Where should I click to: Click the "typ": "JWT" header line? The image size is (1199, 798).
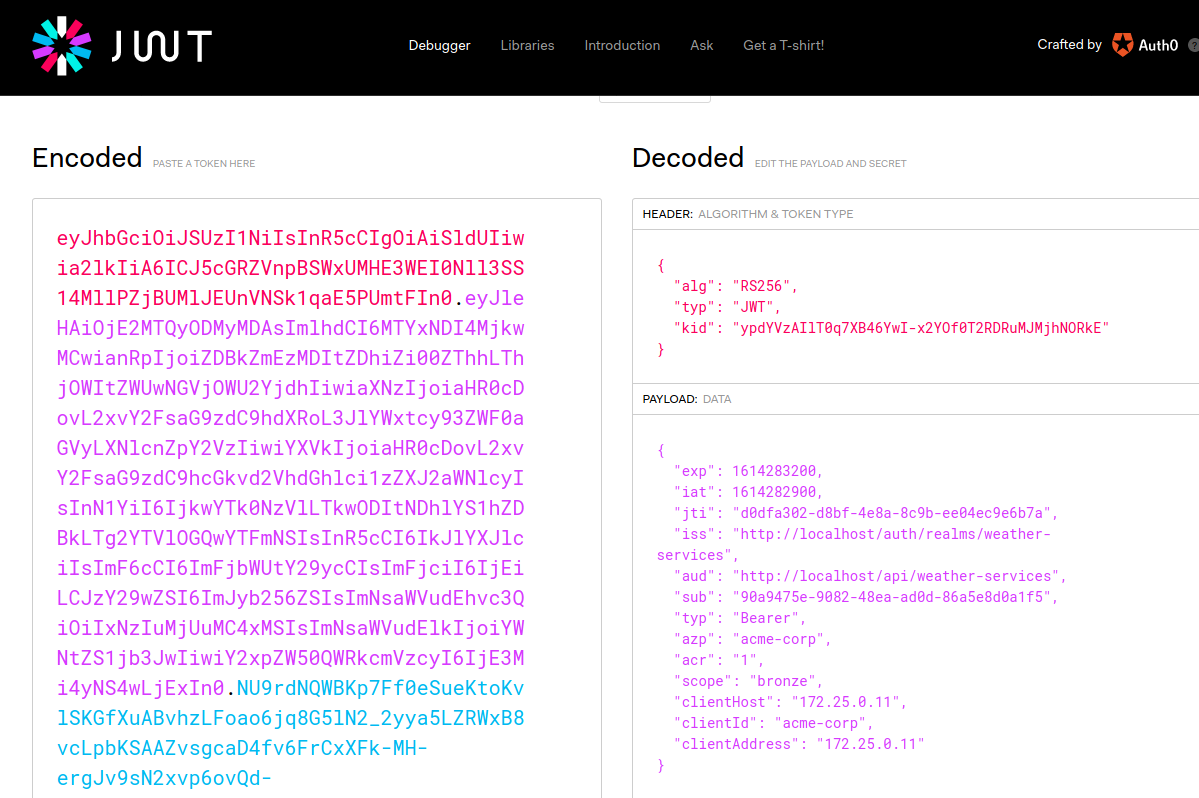(727, 307)
